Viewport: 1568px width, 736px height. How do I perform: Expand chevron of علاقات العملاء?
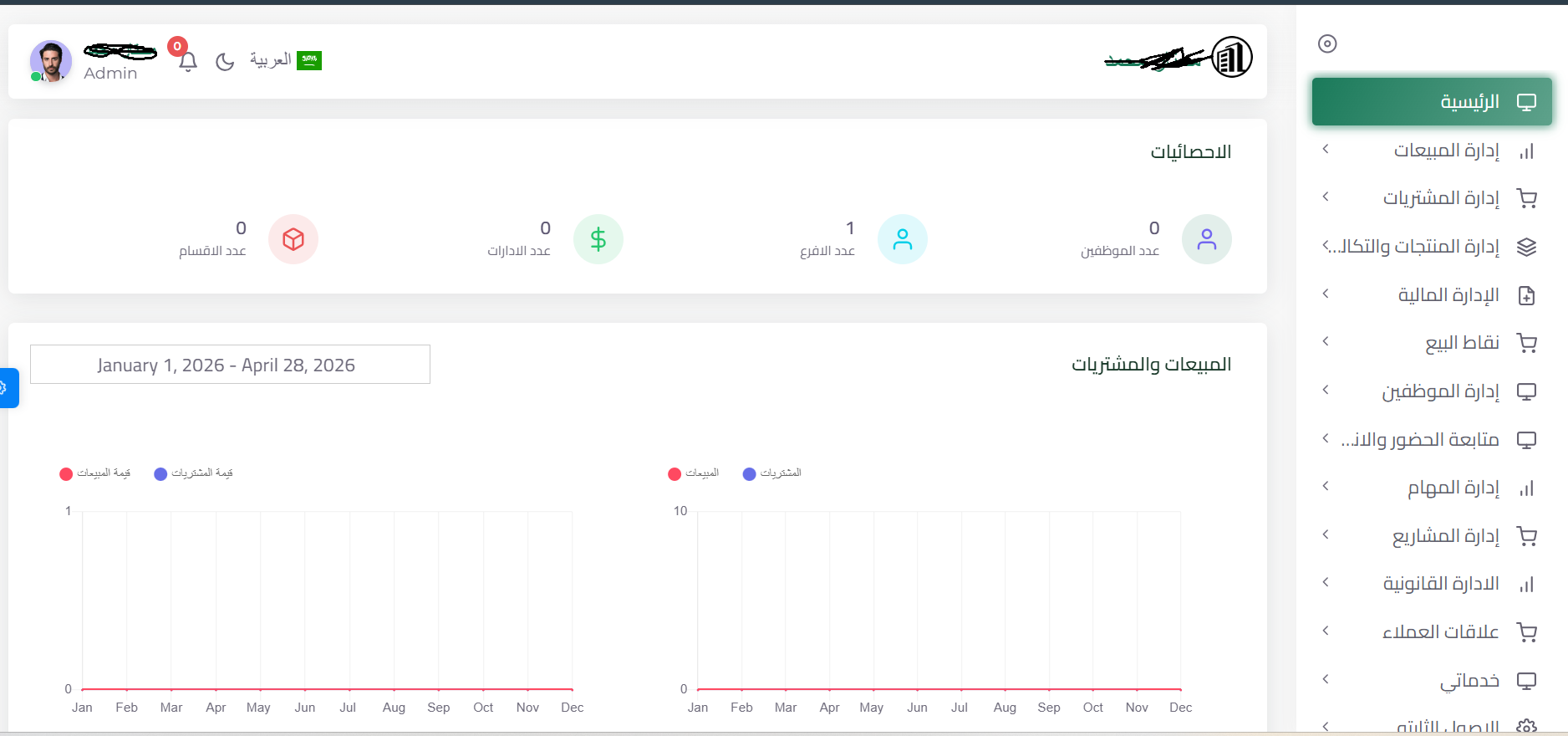pos(1326,631)
